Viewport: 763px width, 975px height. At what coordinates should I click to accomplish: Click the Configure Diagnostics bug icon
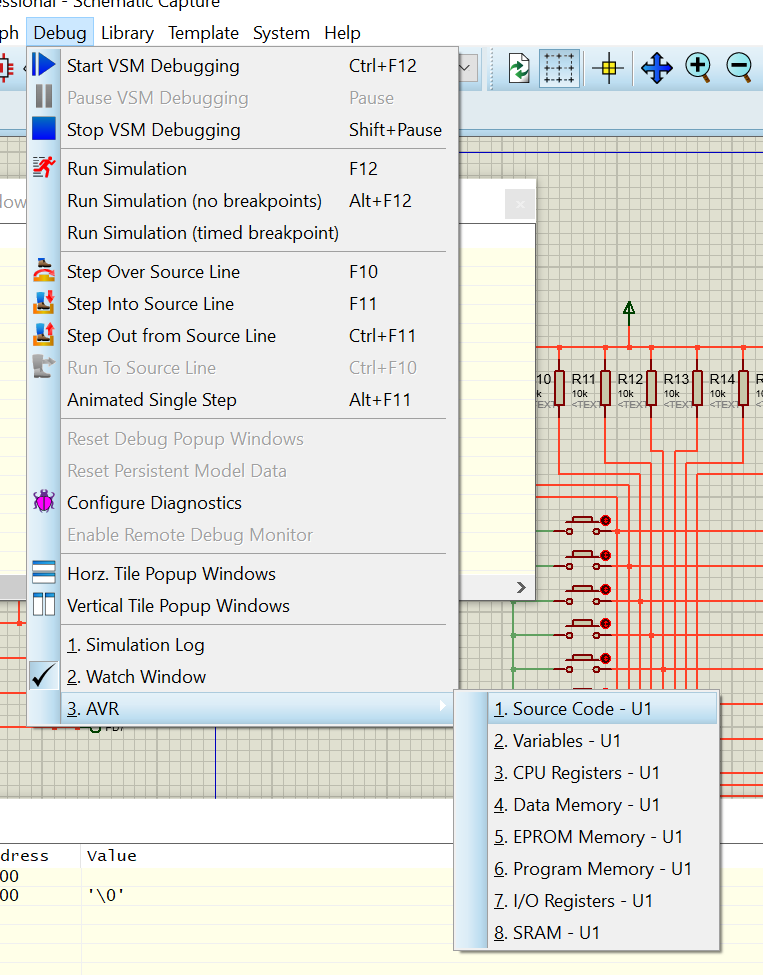44,502
